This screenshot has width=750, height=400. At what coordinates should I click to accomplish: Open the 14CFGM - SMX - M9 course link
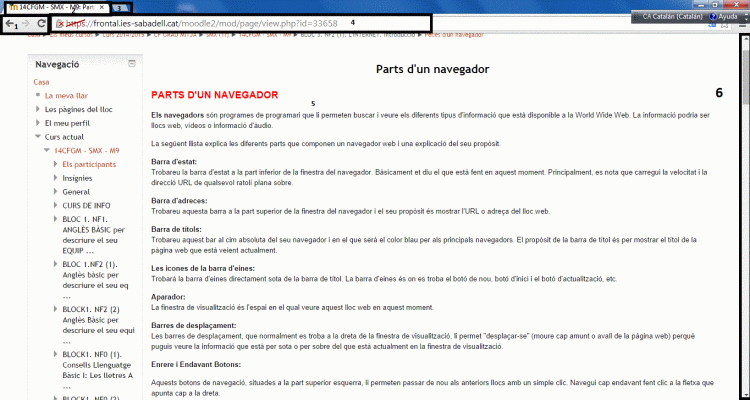coord(87,151)
